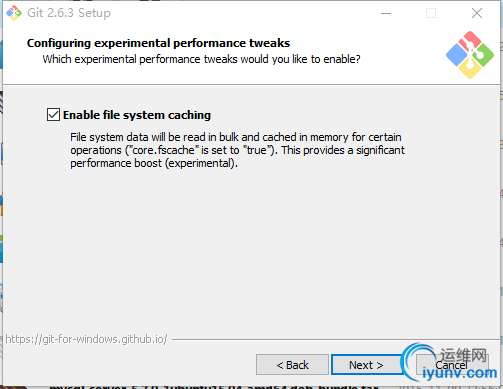Click the red diamond of the Git logo
The height and width of the screenshot is (389, 503).
click(x=470, y=41)
